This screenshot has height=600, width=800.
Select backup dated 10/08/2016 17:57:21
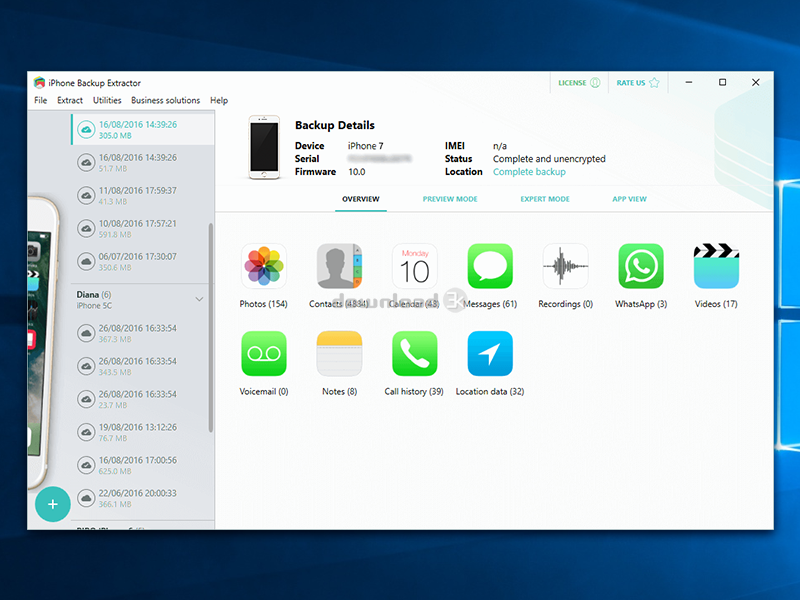[143, 229]
